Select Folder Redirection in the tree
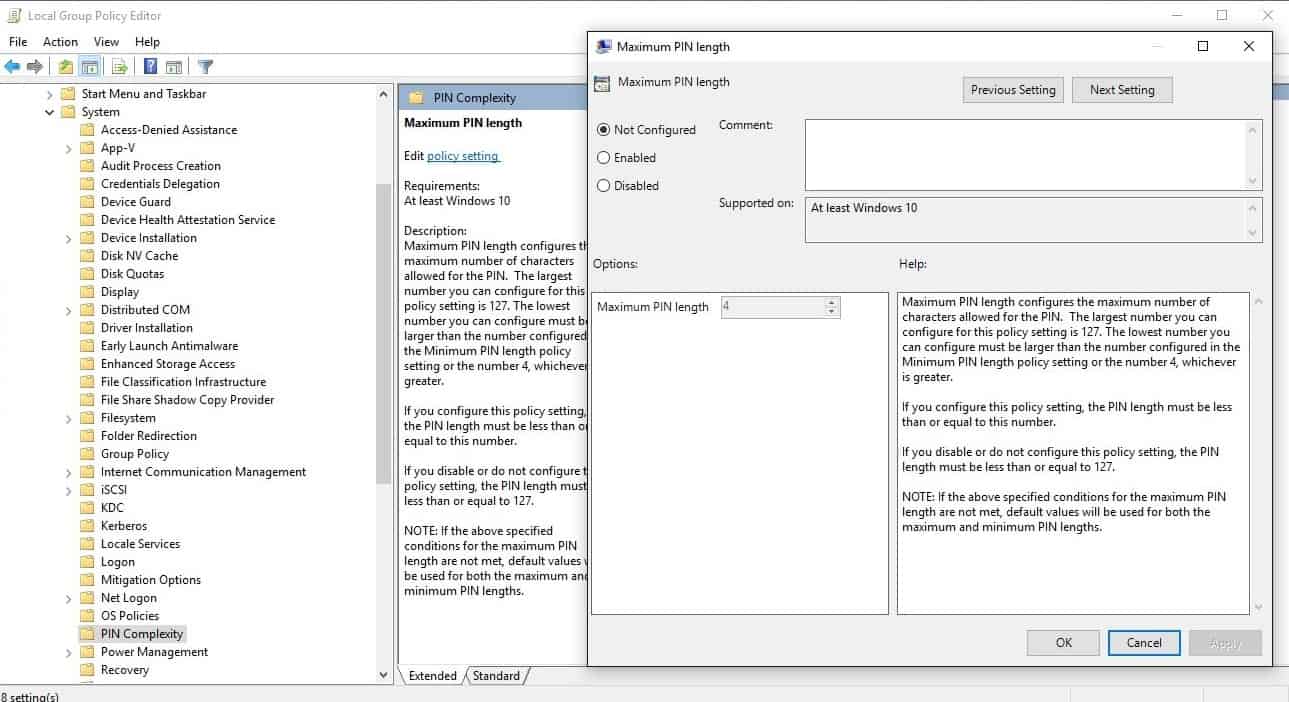The height and width of the screenshot is (702, 1289). pyautogui.click(x=149, y=436)
